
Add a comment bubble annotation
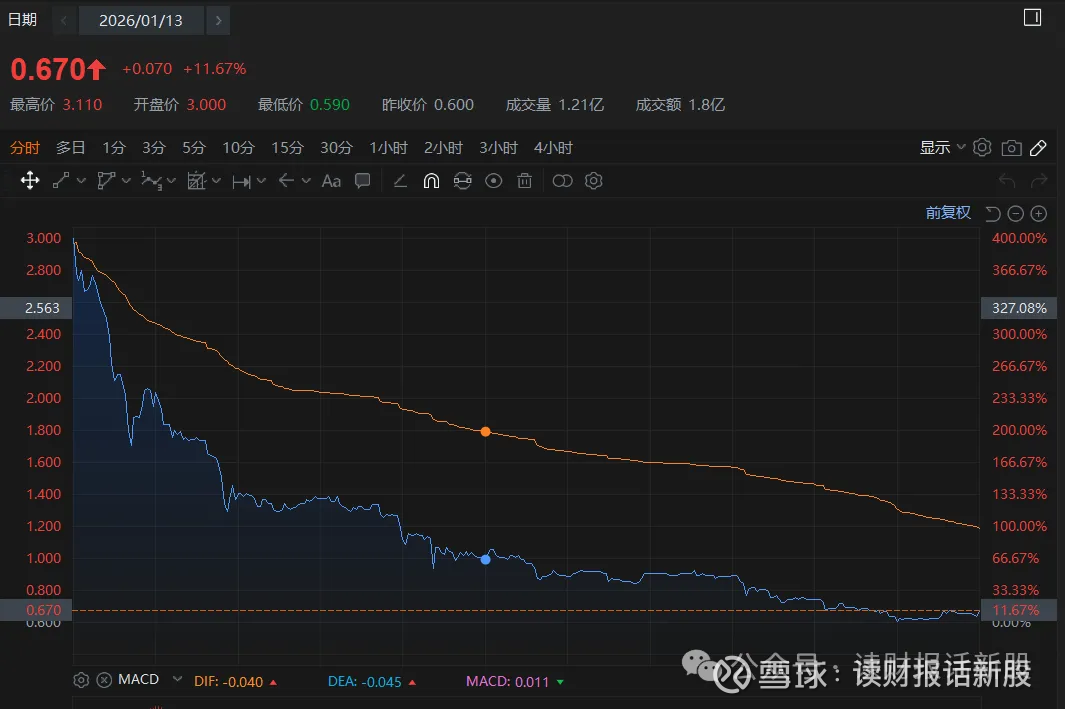363,181
